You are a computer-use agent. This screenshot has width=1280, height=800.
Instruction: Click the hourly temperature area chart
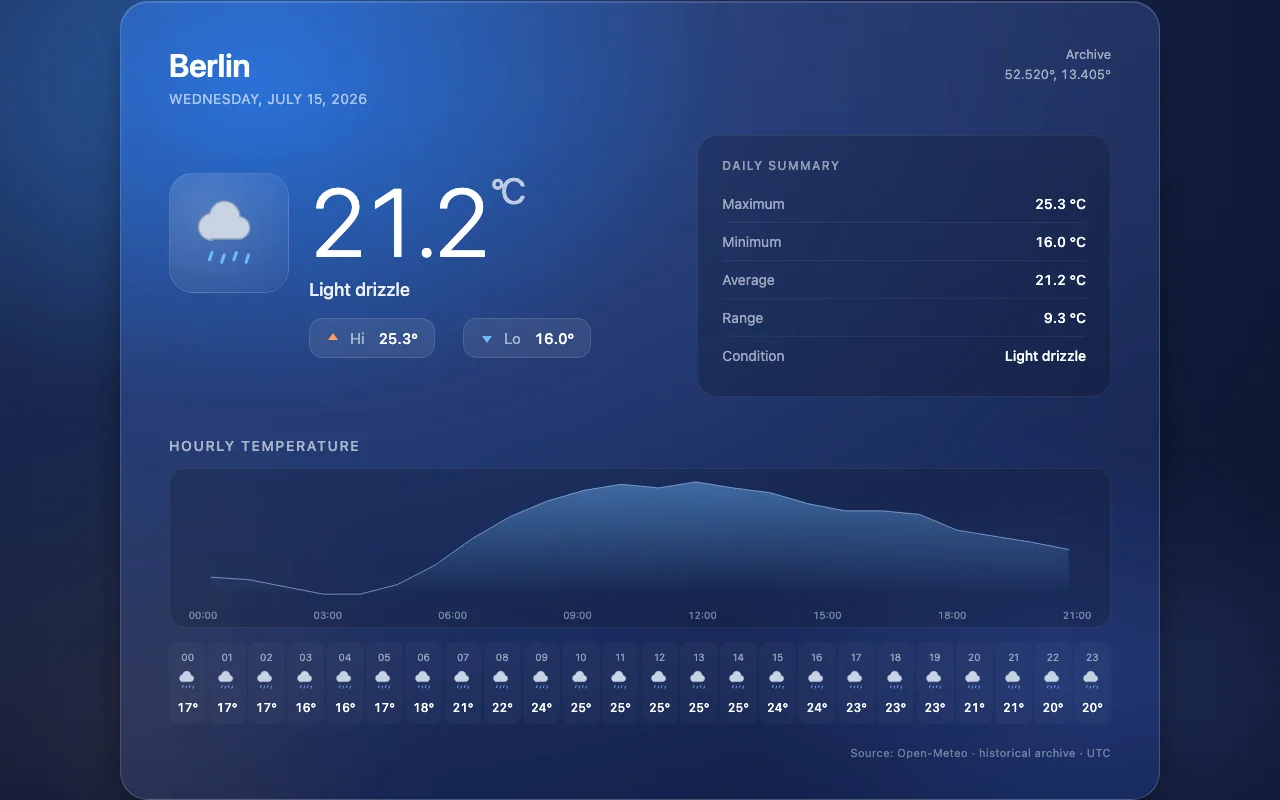coord(640,548)
